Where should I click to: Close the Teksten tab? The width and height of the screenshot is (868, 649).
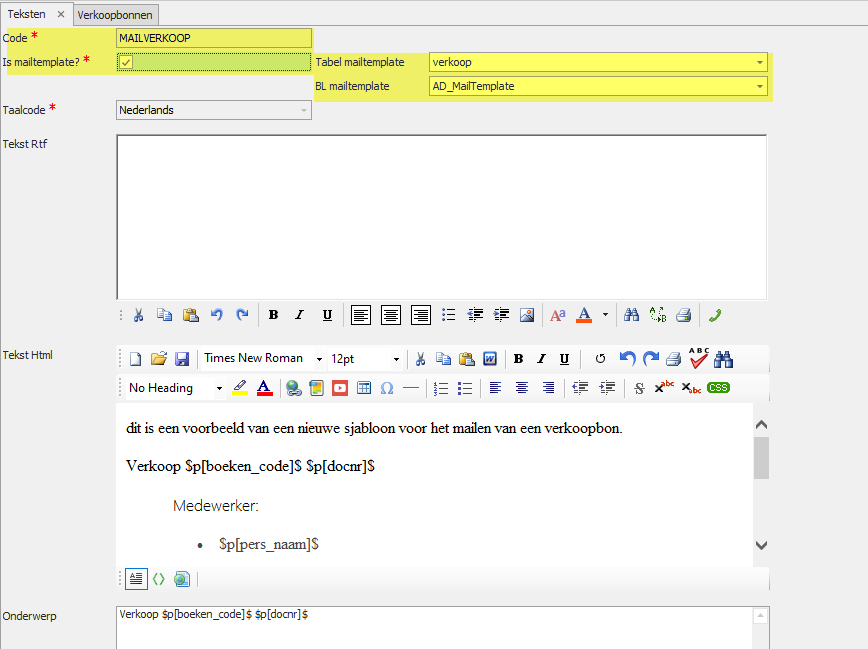[61, 14]
